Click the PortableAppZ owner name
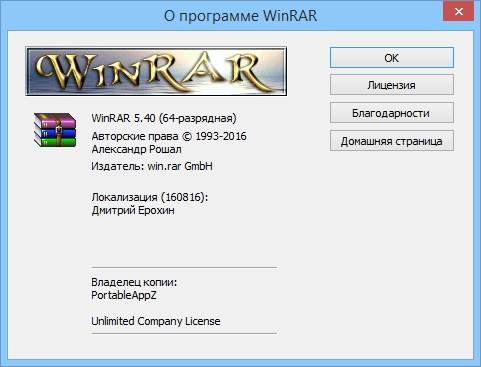Viewport: 481px width, 367px height. (x=124, y=295)
